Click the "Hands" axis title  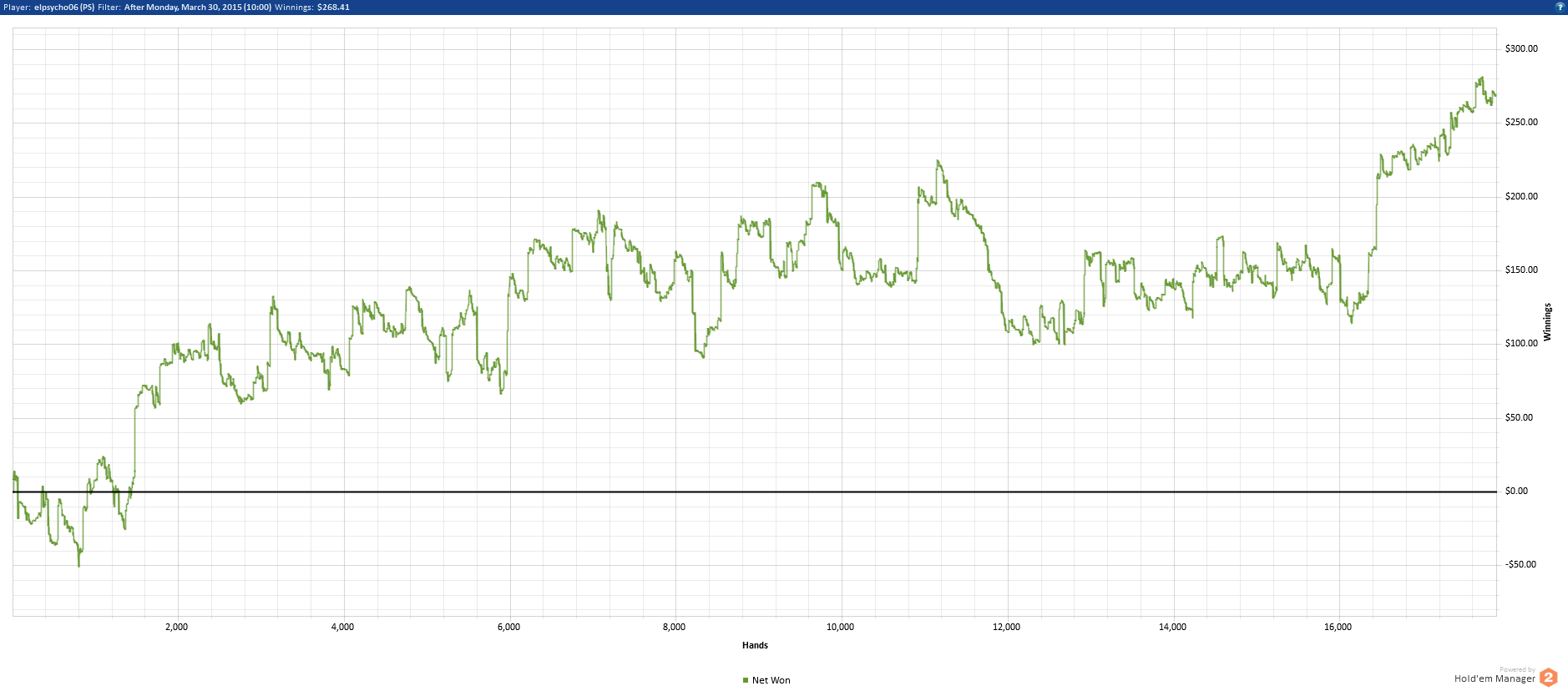[755, 645]
